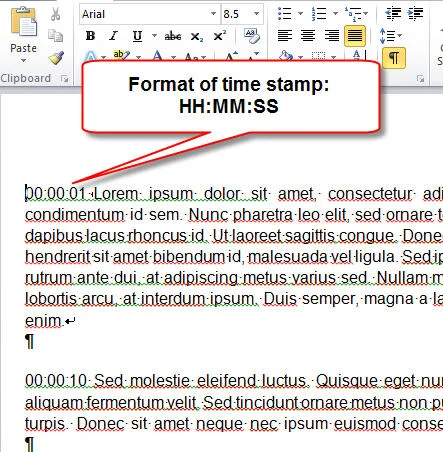Image resolution: width=443 pixels, height=452 pixels.
Task: Apply numbered list formatting
Action: pyautogui.click(x=319, y=14)
